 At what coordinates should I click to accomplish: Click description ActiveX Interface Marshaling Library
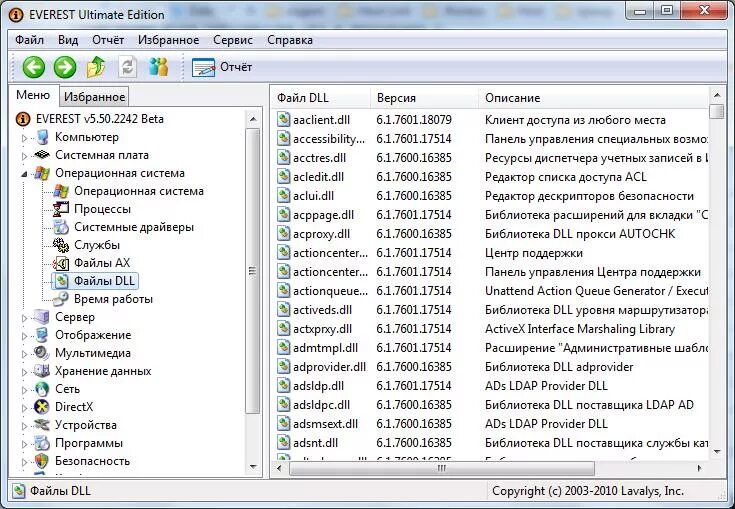[x=580, y=329]
